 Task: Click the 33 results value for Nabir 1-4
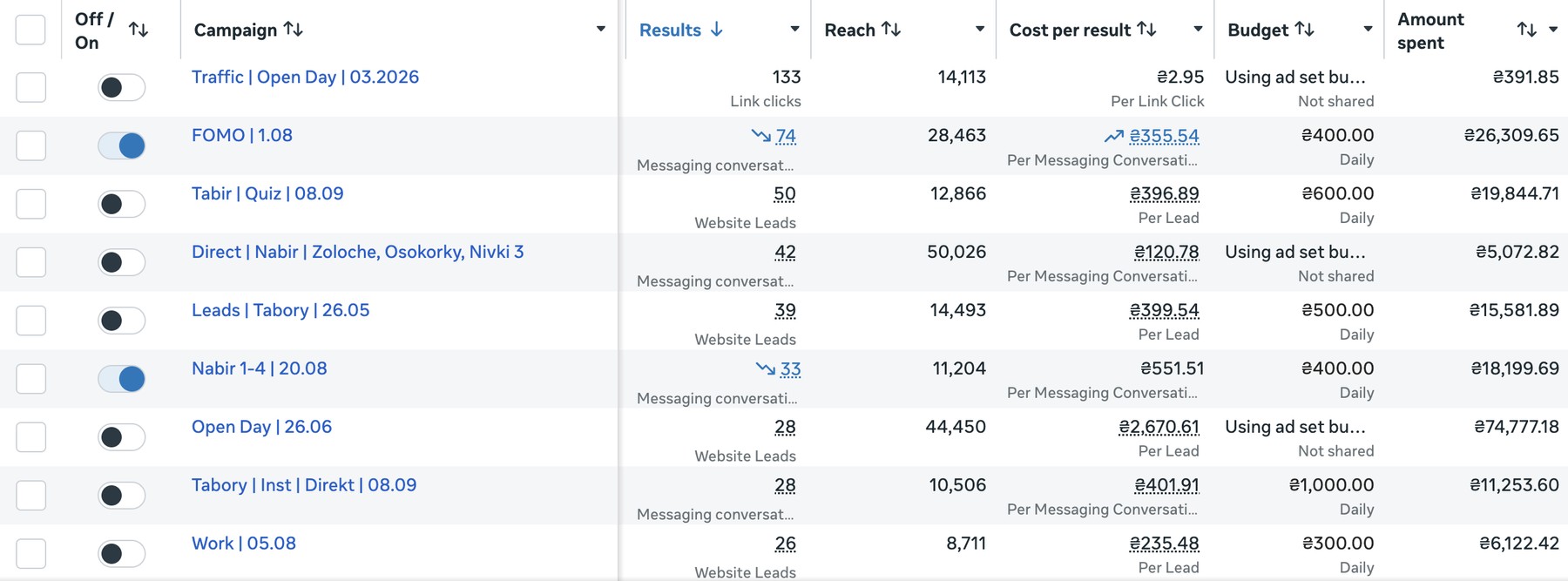tap(790, 369)
